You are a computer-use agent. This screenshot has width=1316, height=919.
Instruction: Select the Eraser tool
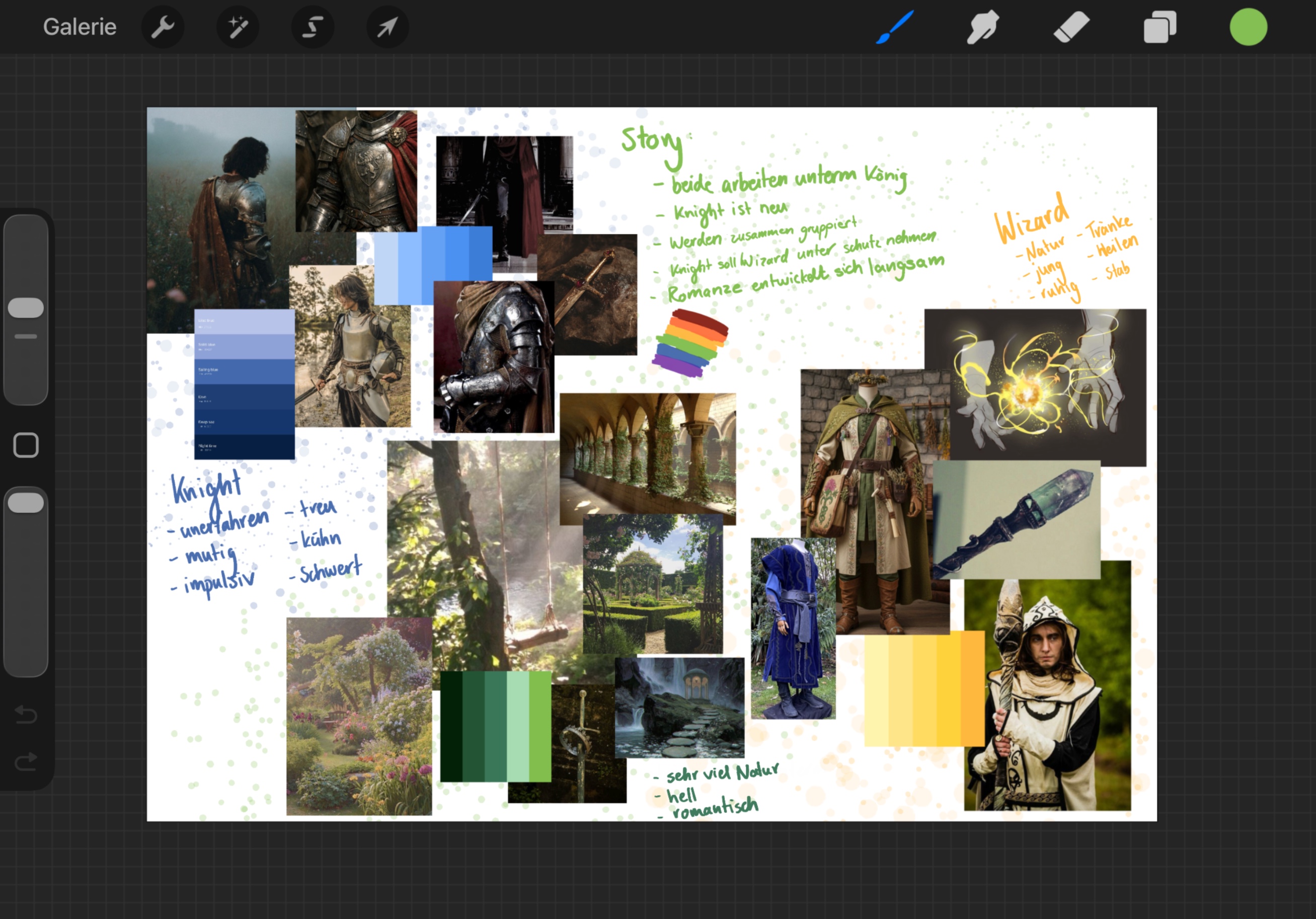[x=1071, y=27]
